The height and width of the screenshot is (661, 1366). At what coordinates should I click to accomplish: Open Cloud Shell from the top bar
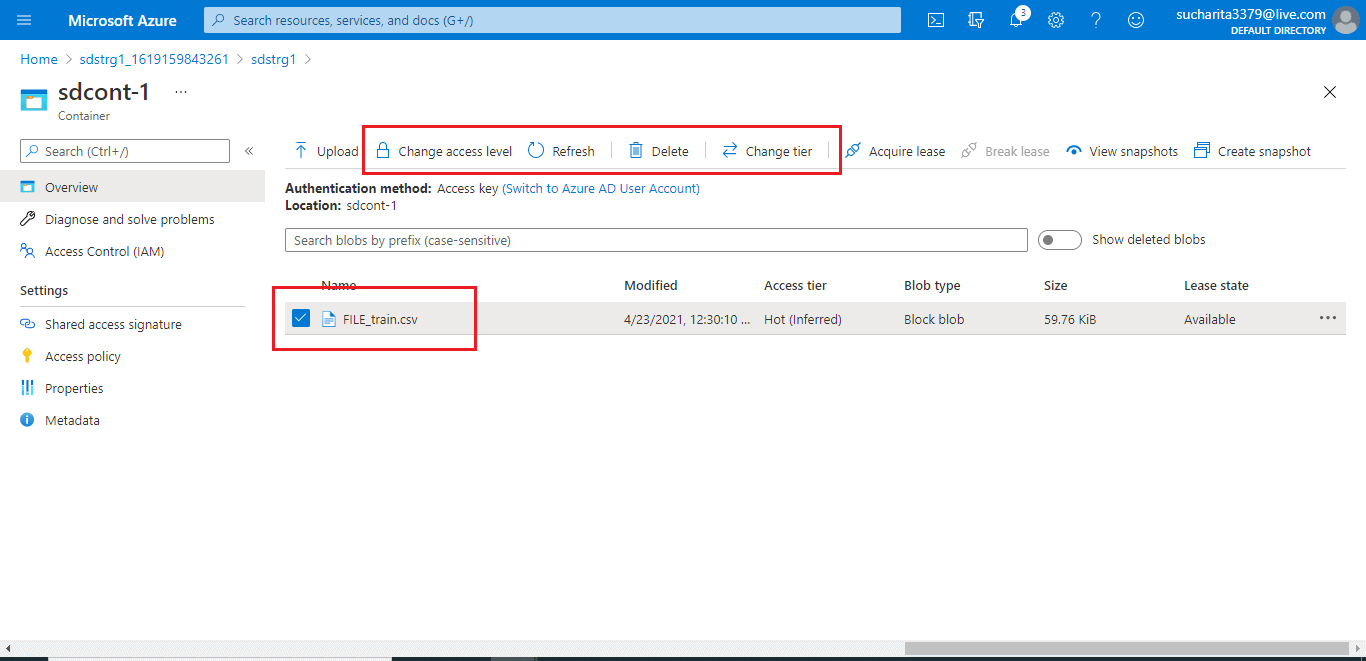coord(936,20)
